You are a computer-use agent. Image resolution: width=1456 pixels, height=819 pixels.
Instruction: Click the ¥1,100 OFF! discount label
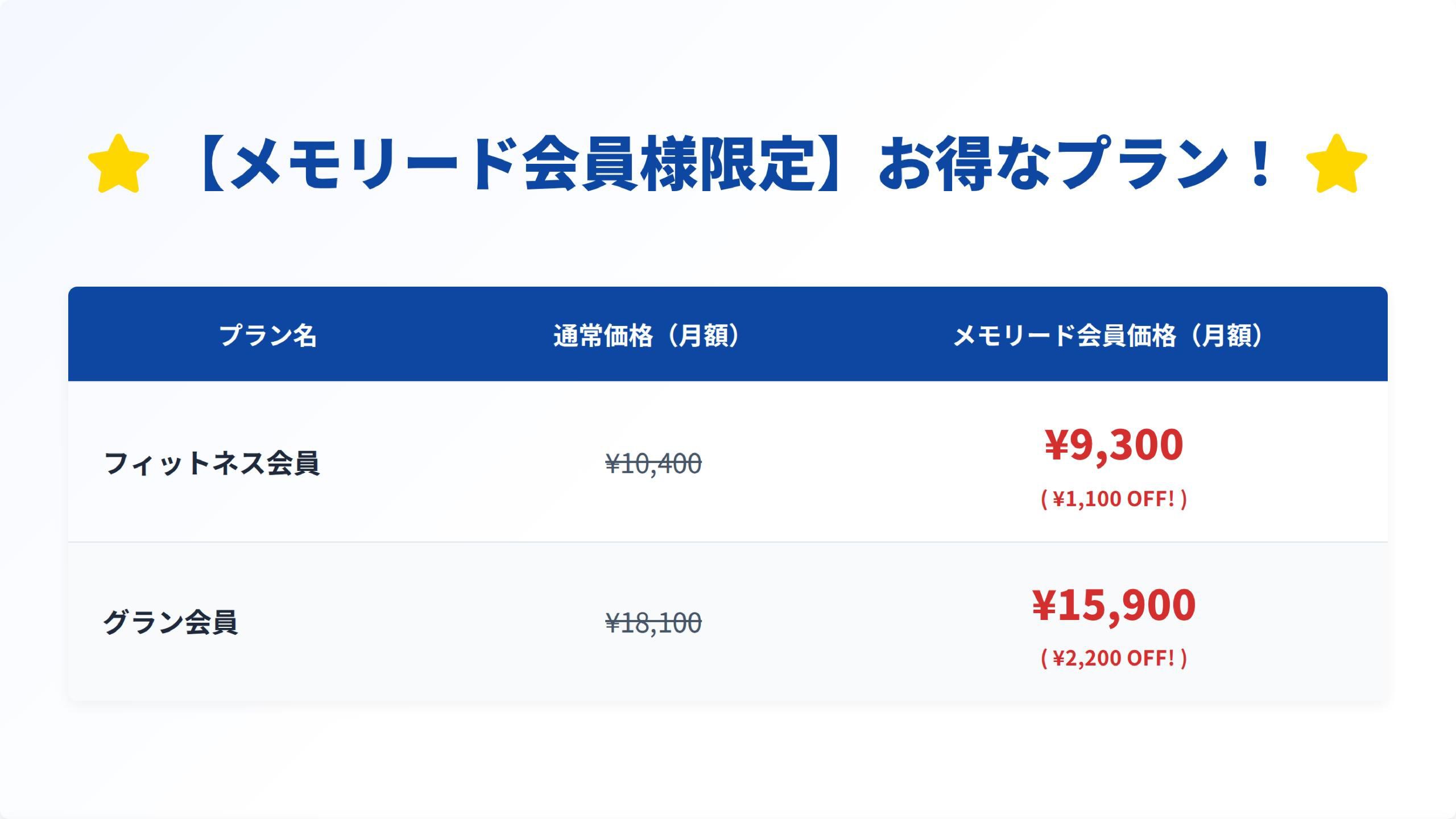[1114, 499]
